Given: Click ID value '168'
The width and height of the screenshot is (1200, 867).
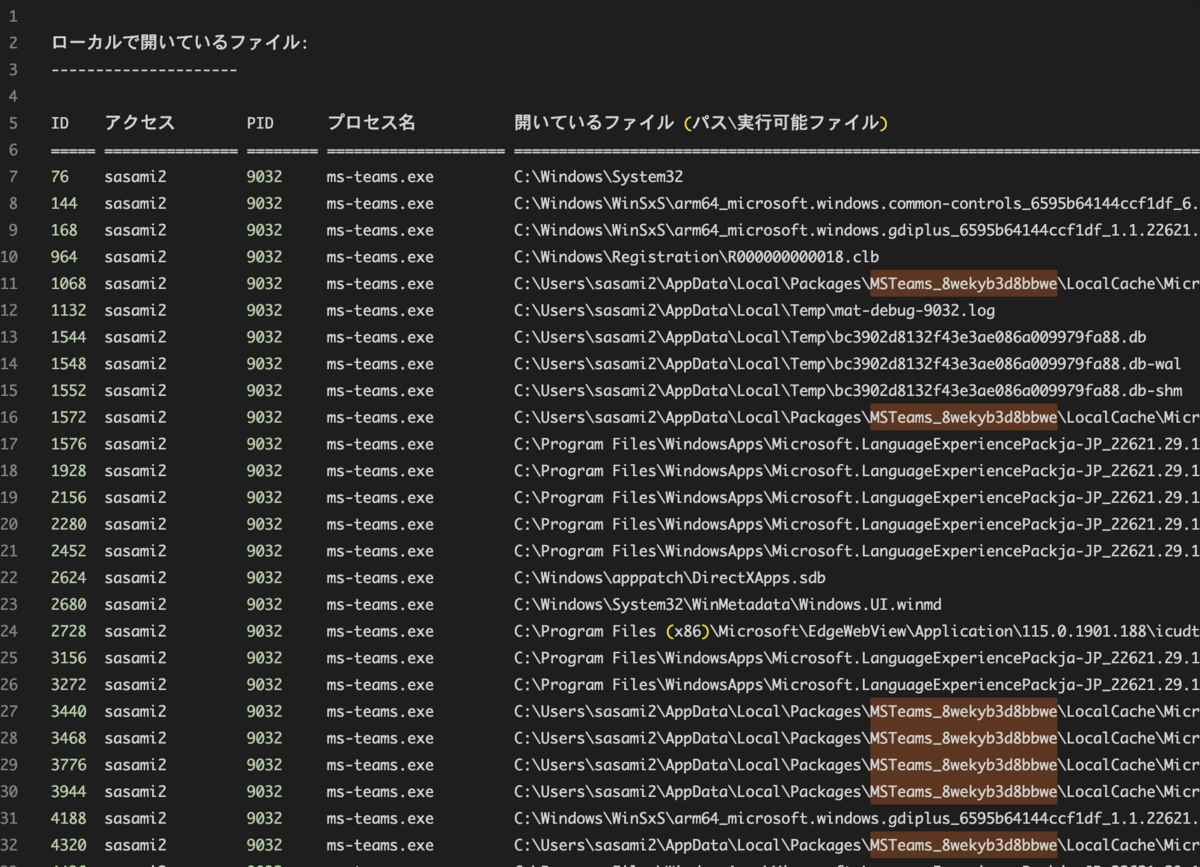Looking at the screenshot, I should [x=64, y=230].
